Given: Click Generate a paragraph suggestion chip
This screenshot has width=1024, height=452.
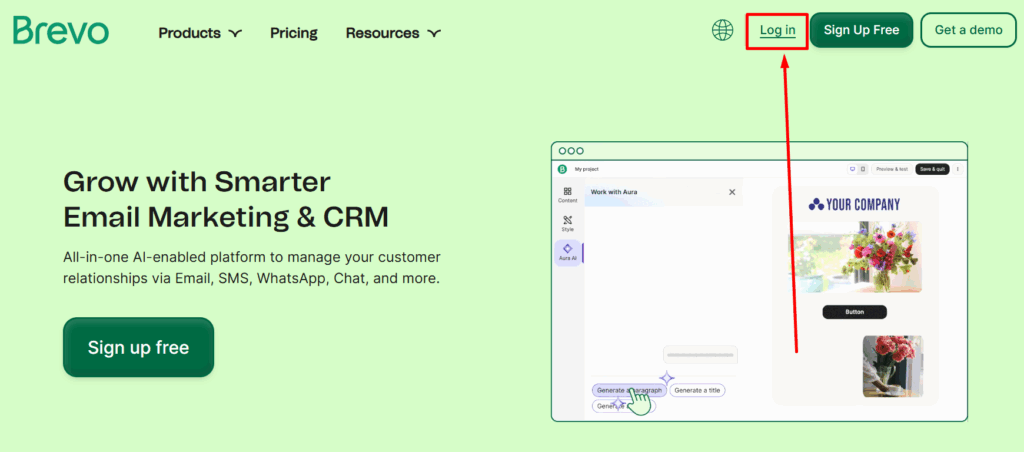Looking at the screenshot, I should [630, 390].
